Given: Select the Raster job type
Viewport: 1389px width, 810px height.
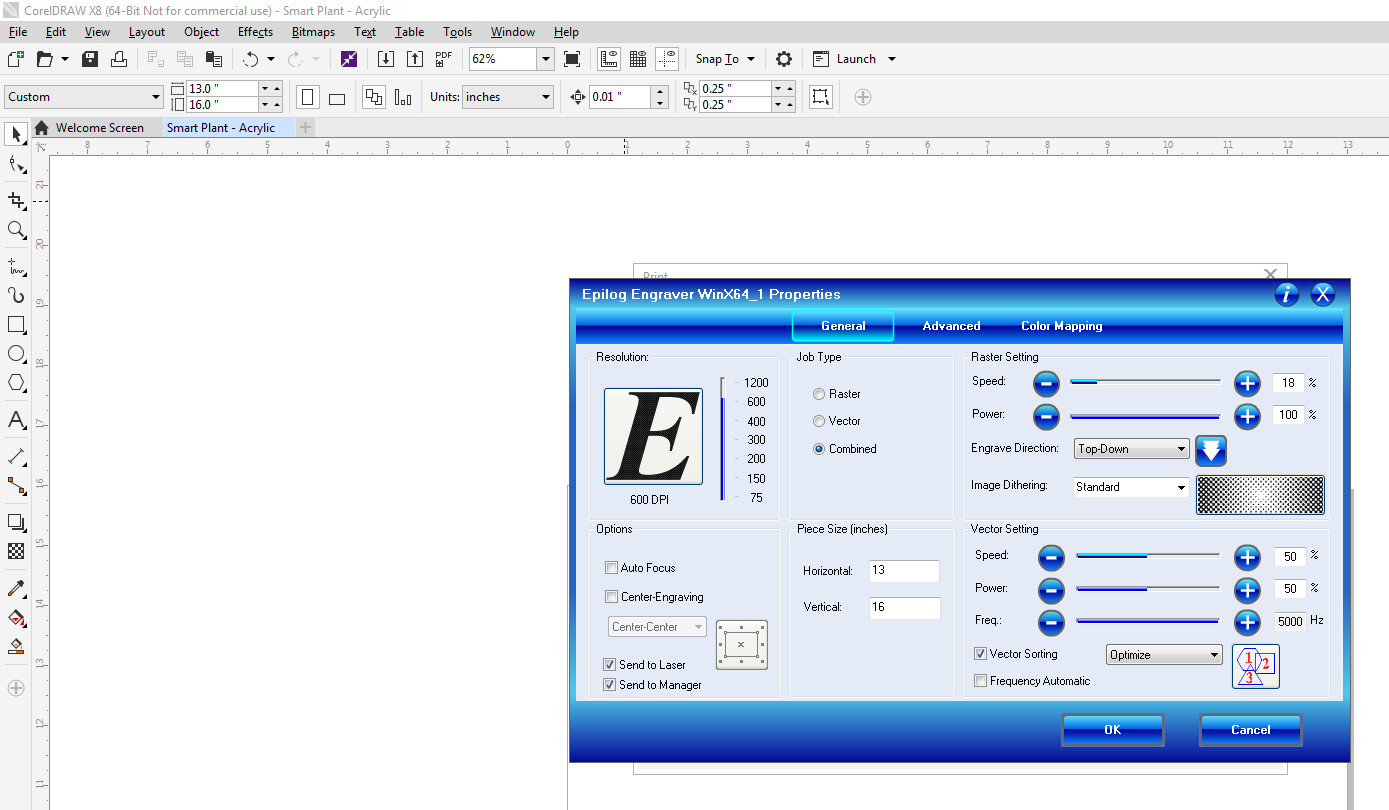Looking at the screenshot, I should [x=819, y=394].
